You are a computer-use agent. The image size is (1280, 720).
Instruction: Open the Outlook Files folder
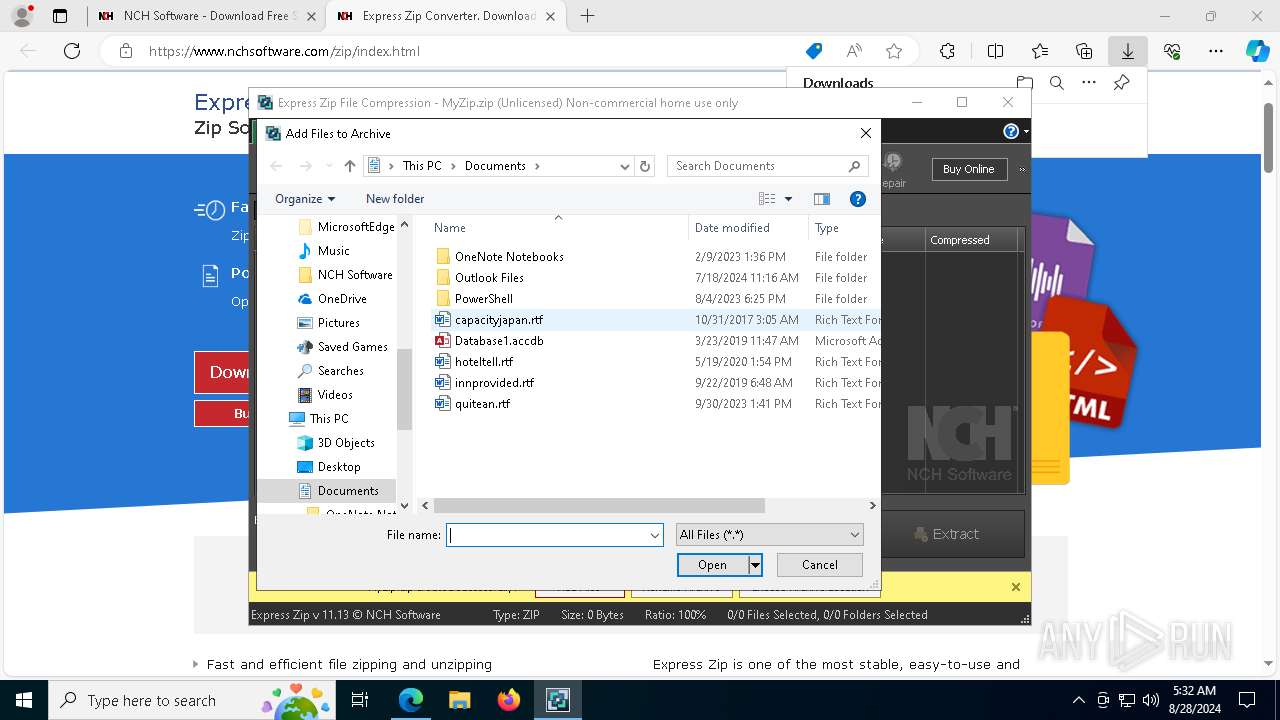point(489,278)
